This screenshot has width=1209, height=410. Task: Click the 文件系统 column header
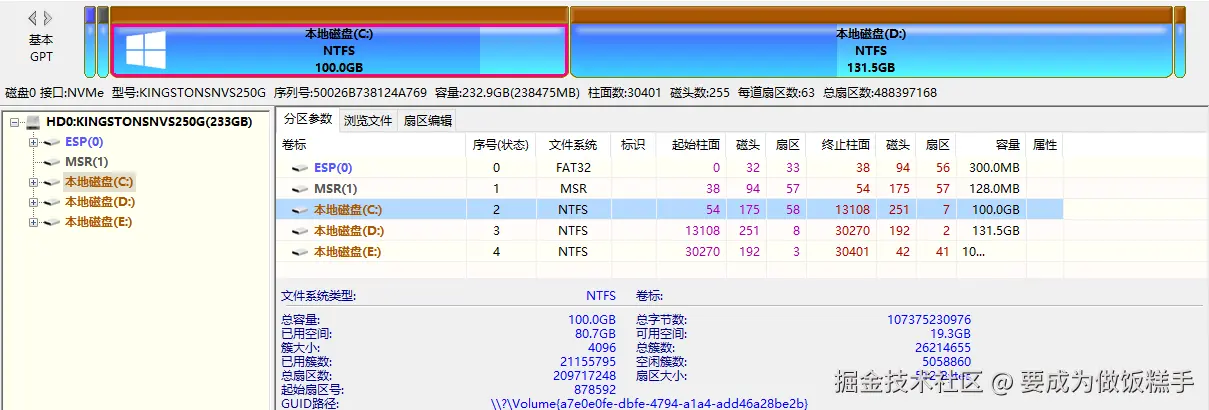click(573, 145)
